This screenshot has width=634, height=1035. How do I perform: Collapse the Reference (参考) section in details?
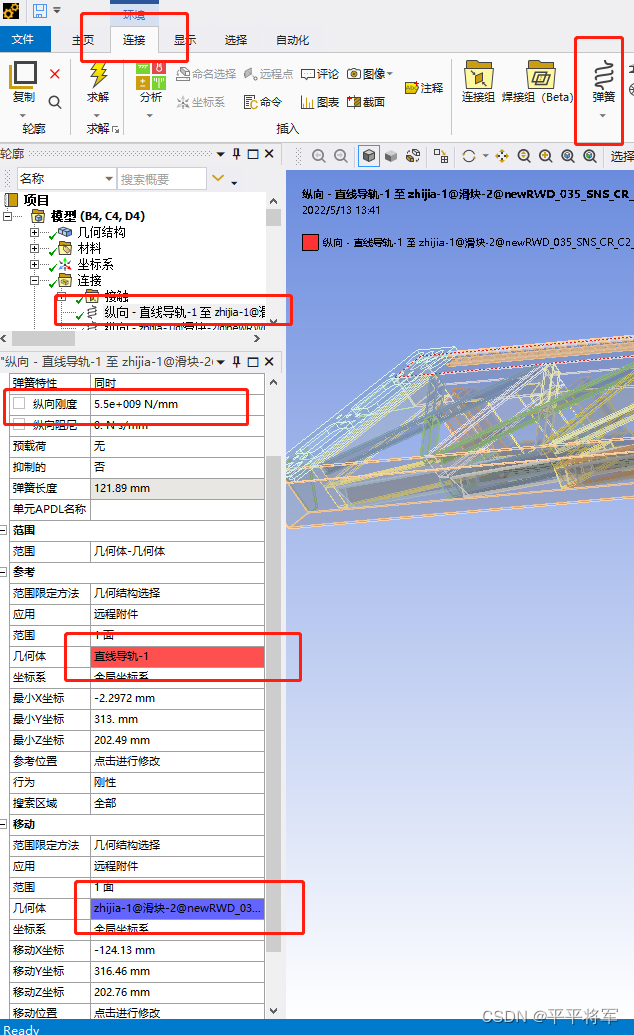click(x=4, y=572)
